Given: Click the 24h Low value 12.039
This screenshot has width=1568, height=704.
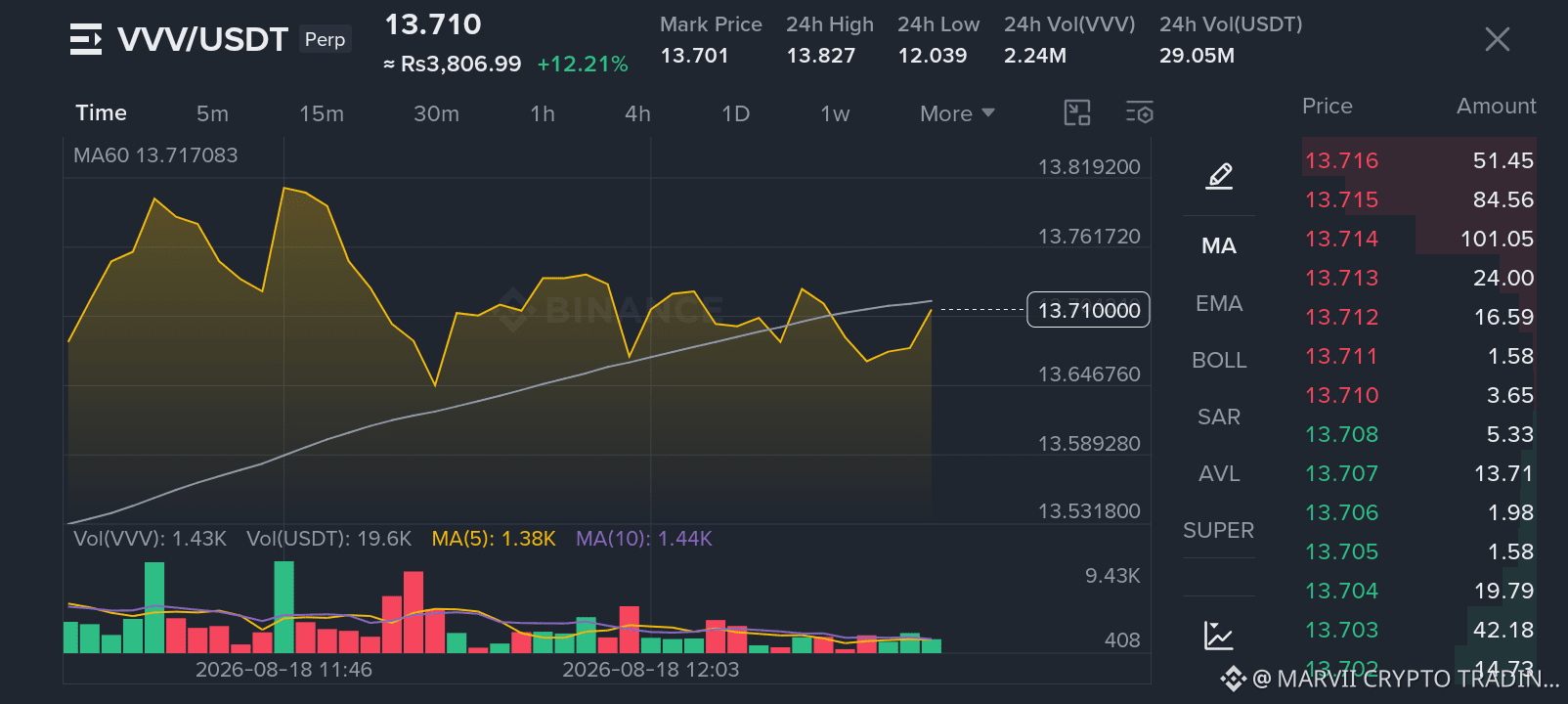Looking at the screenshot, I should pos(932,56).
